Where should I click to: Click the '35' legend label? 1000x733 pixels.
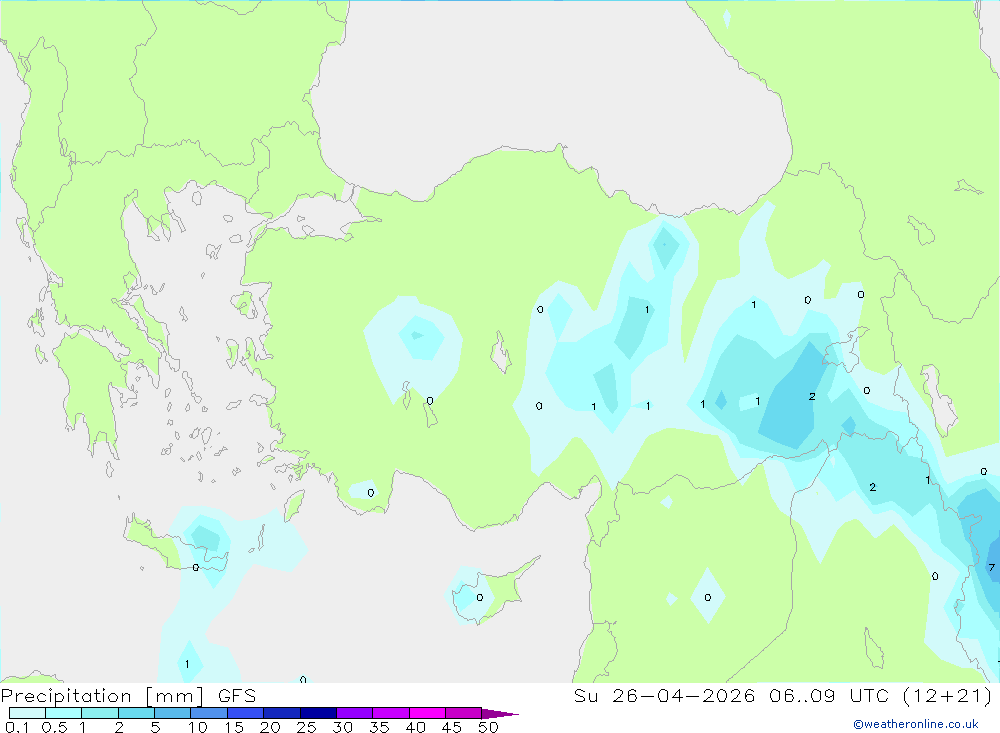pos(379,727)
